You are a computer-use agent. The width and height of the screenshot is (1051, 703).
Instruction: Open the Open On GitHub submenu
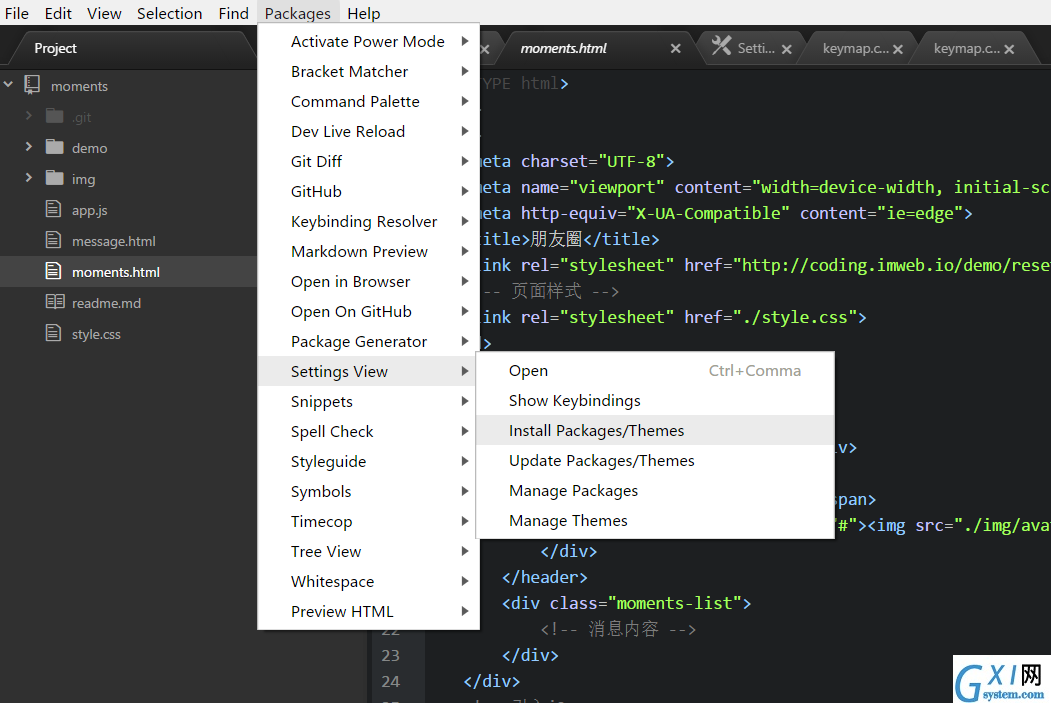368,312
